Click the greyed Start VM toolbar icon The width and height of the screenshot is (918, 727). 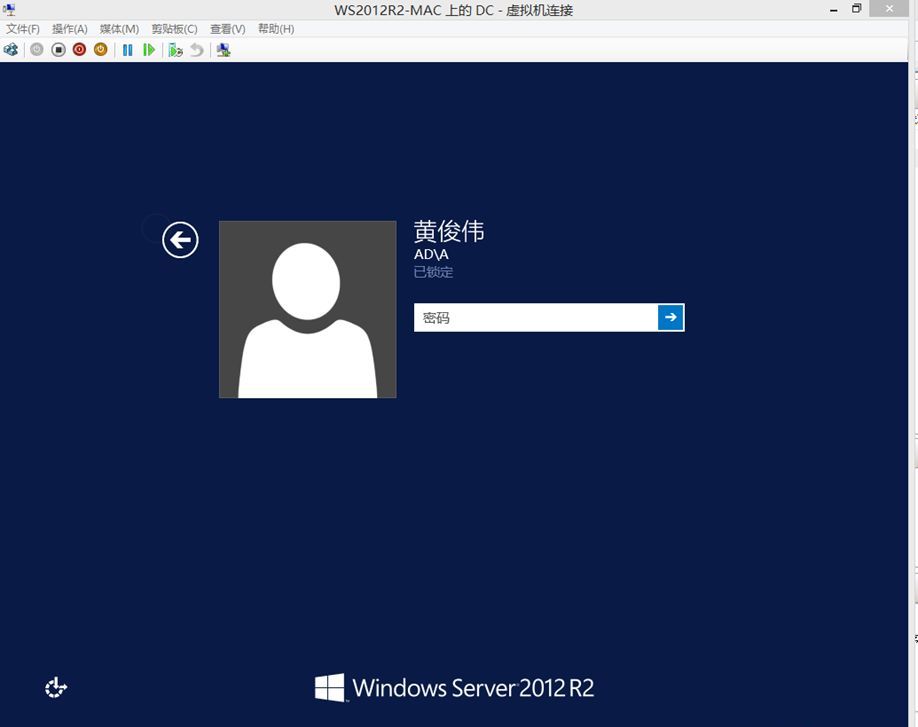point(37,50)
